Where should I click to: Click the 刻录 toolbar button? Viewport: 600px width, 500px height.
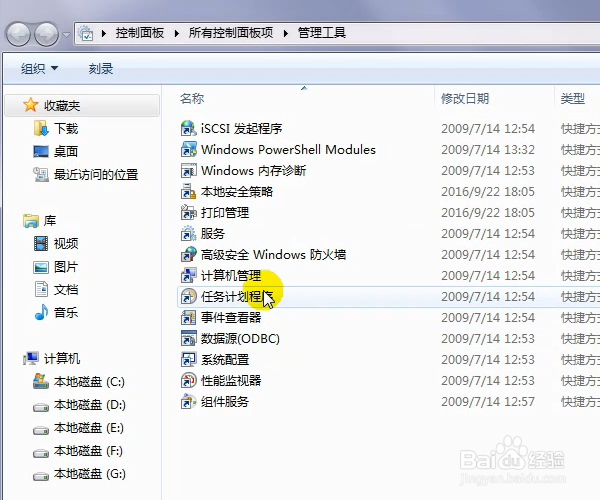click(101, 69)
